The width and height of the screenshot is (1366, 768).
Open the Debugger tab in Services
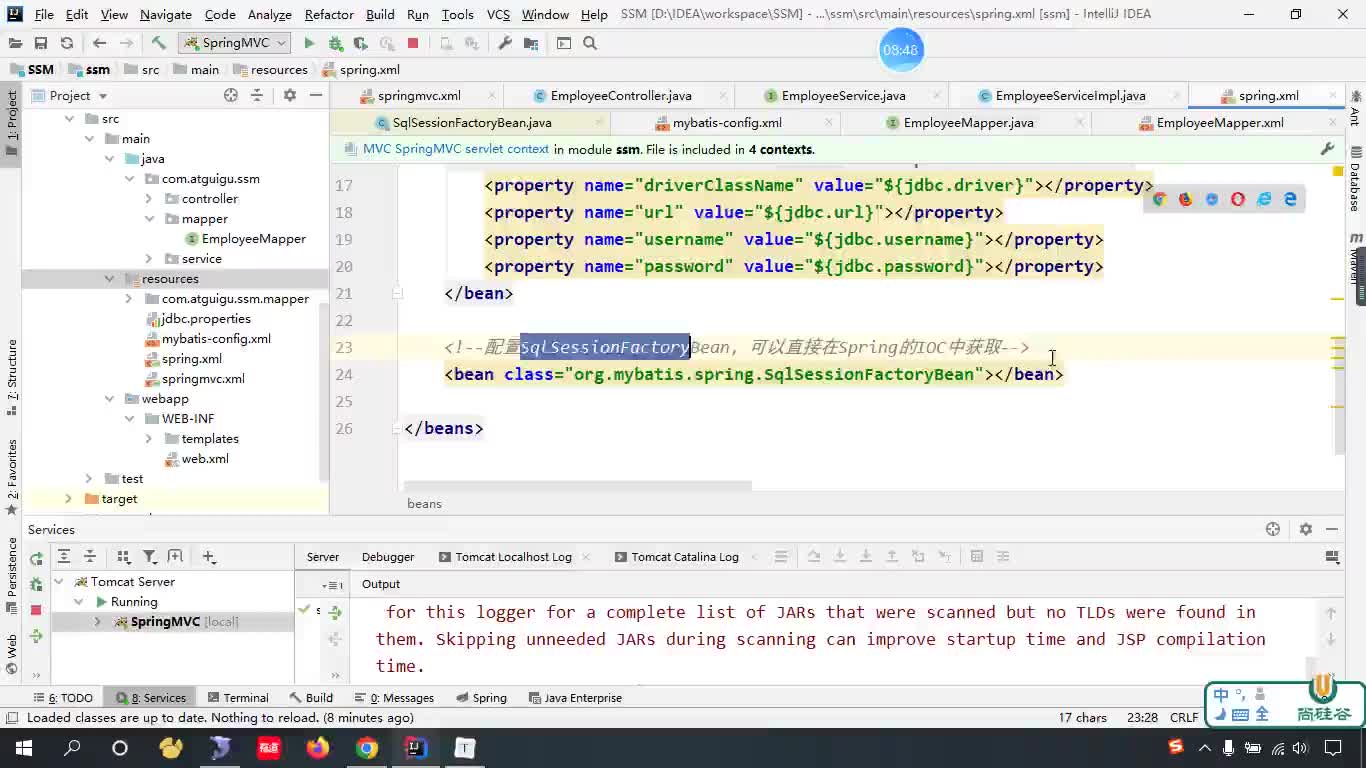coord(388,557)
